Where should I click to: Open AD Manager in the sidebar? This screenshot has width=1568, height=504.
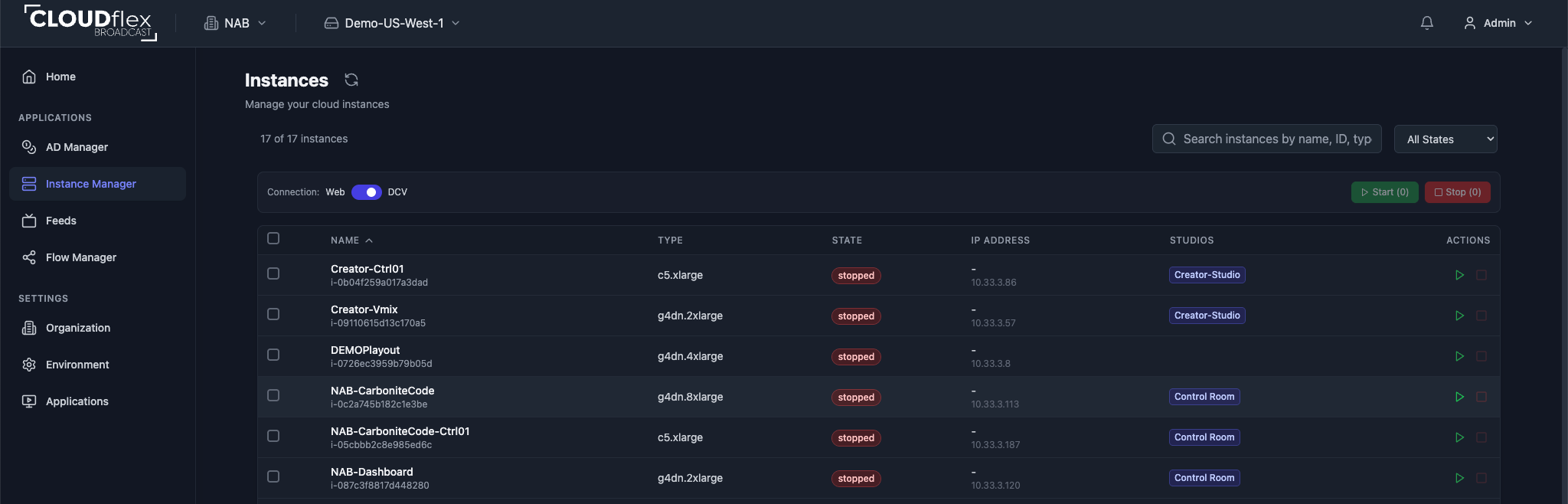(x=98, y=147)
